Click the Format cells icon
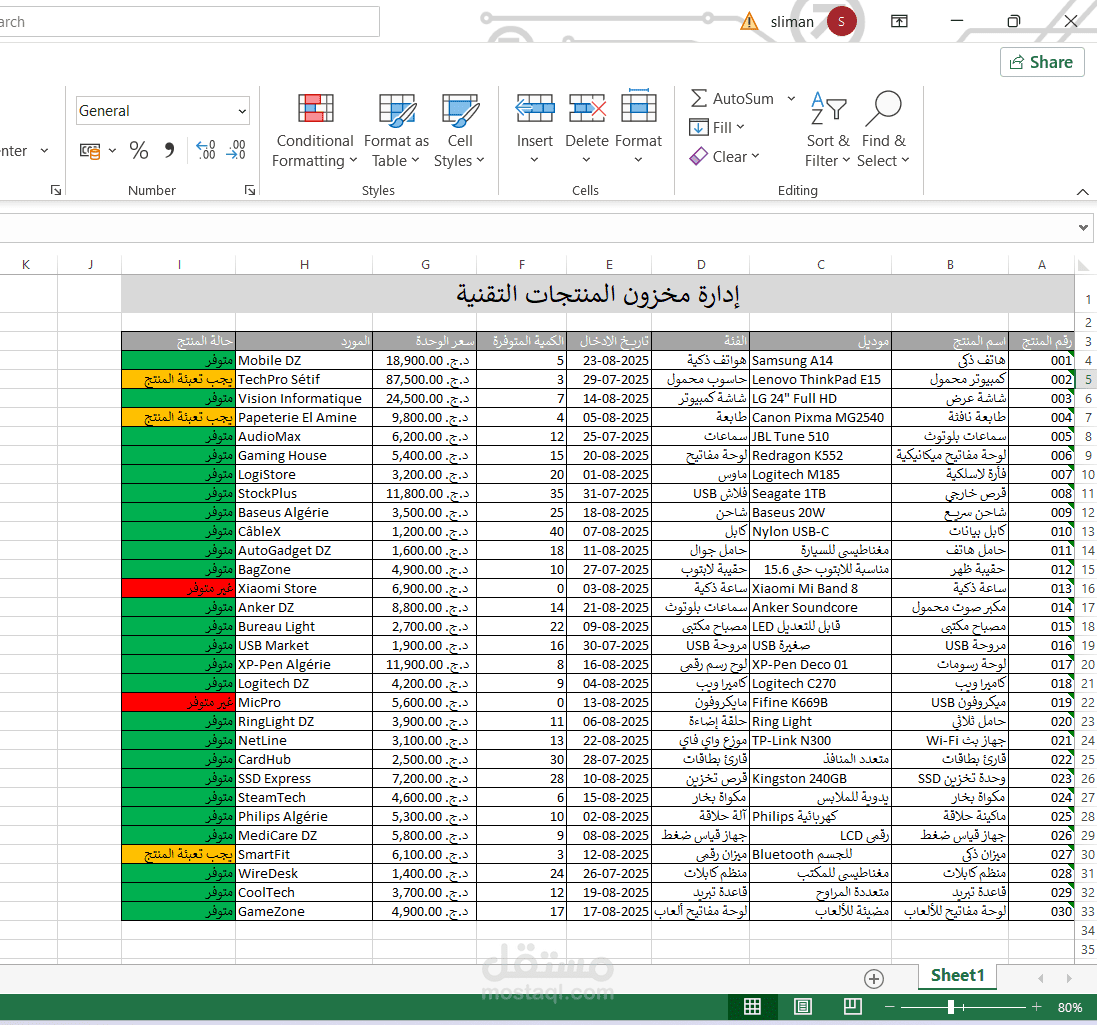 tap(638, 107)
